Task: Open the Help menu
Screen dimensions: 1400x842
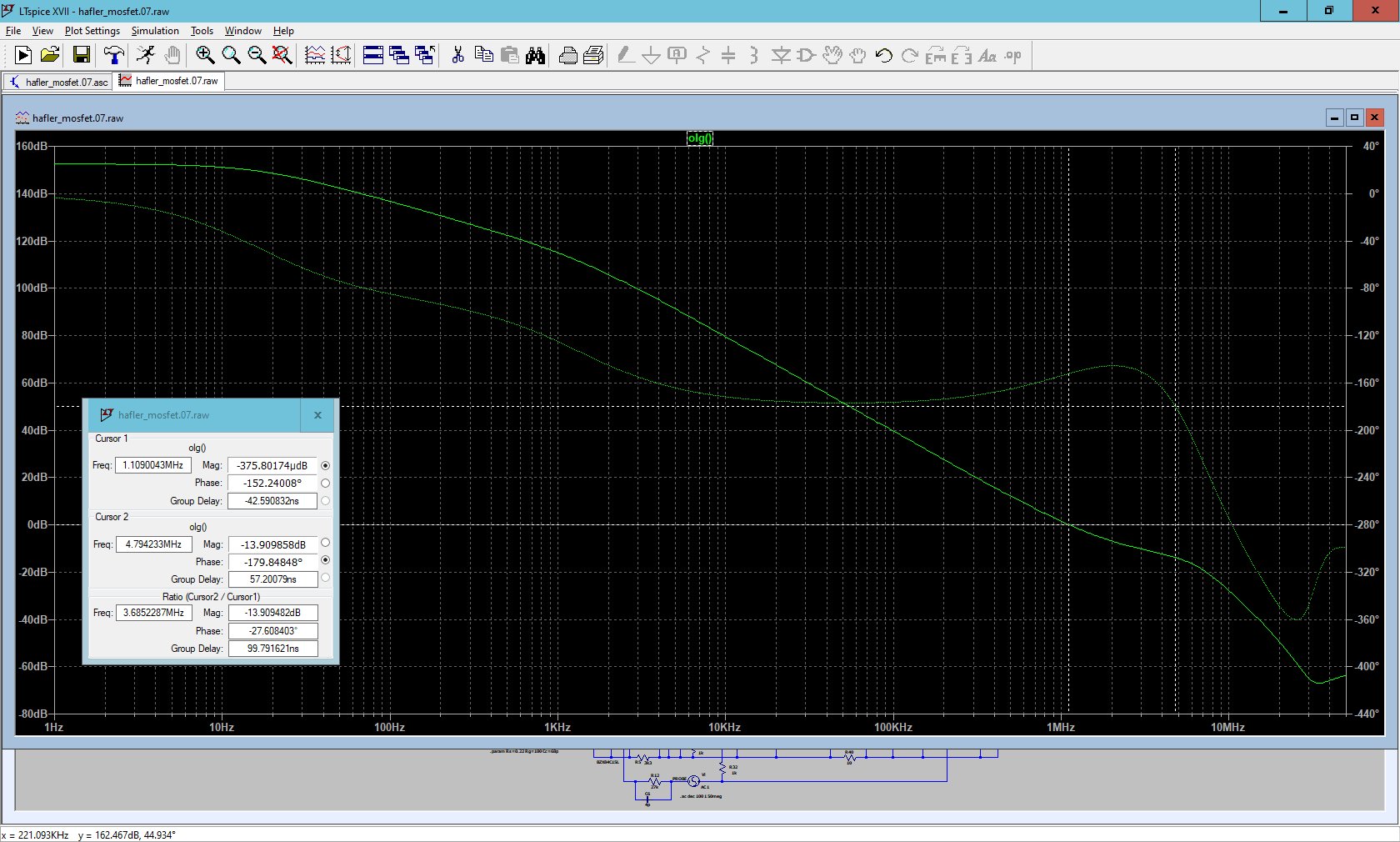Action: 283,31
